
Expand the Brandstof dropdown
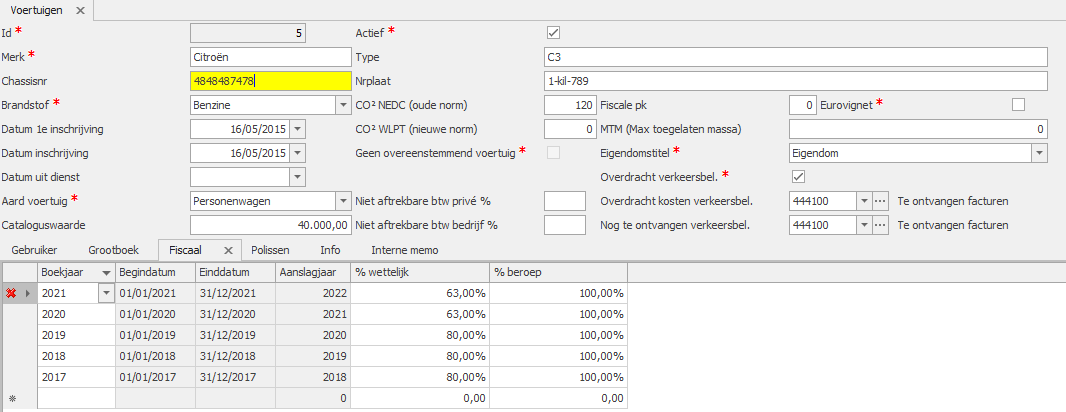340,105
